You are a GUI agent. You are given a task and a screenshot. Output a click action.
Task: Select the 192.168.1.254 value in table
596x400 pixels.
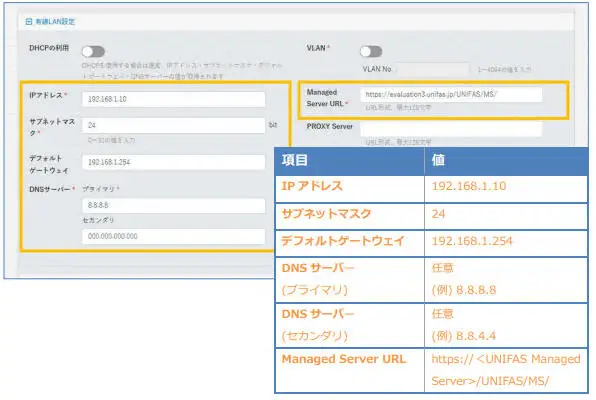(472, 241)
